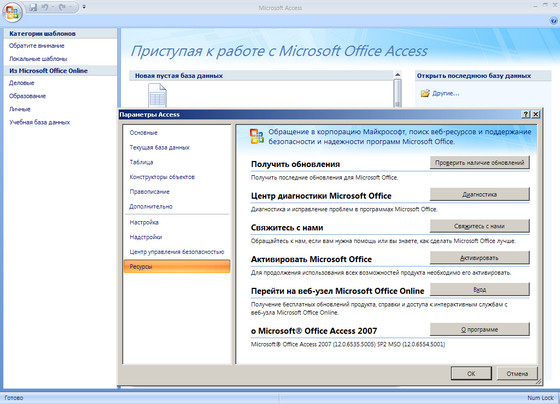Cancel the dialog with Отмена
560x404 pixels.
517,373
